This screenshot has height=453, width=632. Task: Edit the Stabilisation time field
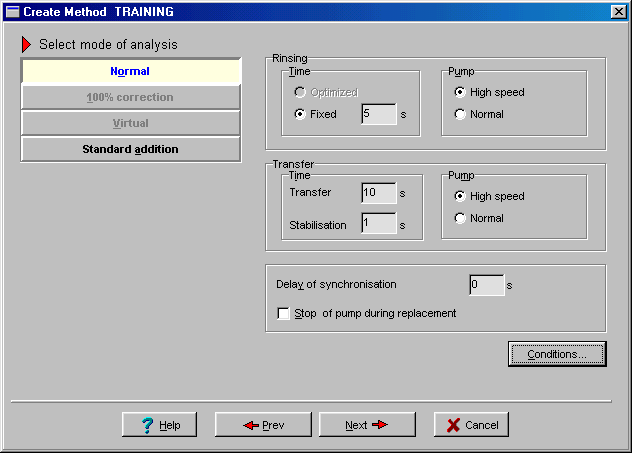pyautogui.click(x=379, y=223)
